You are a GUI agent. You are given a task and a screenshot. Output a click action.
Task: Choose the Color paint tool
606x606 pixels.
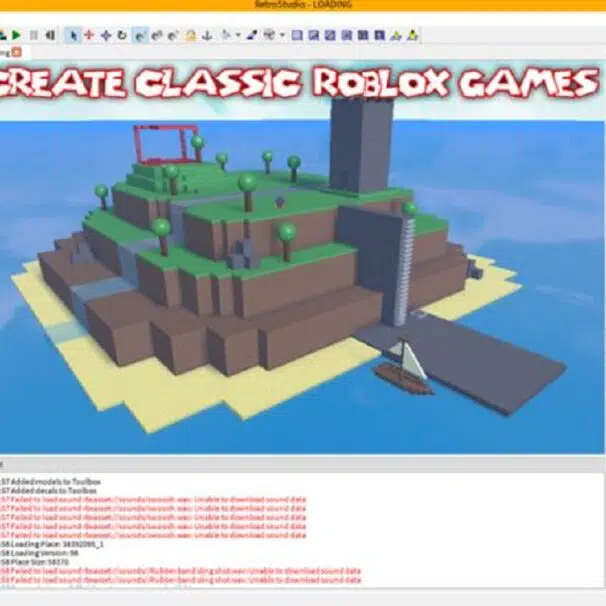pyautogui.click(x=252, y=35)
